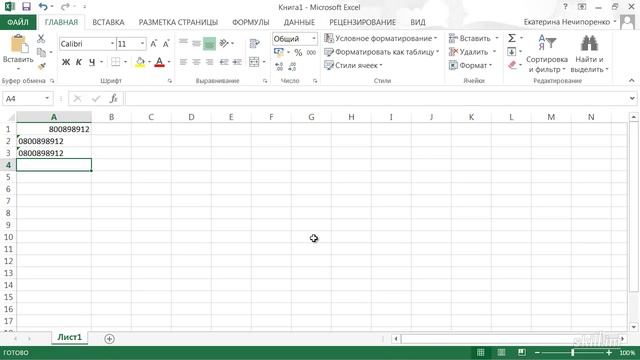
Task: Click the Redo arrow icon
Action: pyautogui.click(x=65, y=7)
